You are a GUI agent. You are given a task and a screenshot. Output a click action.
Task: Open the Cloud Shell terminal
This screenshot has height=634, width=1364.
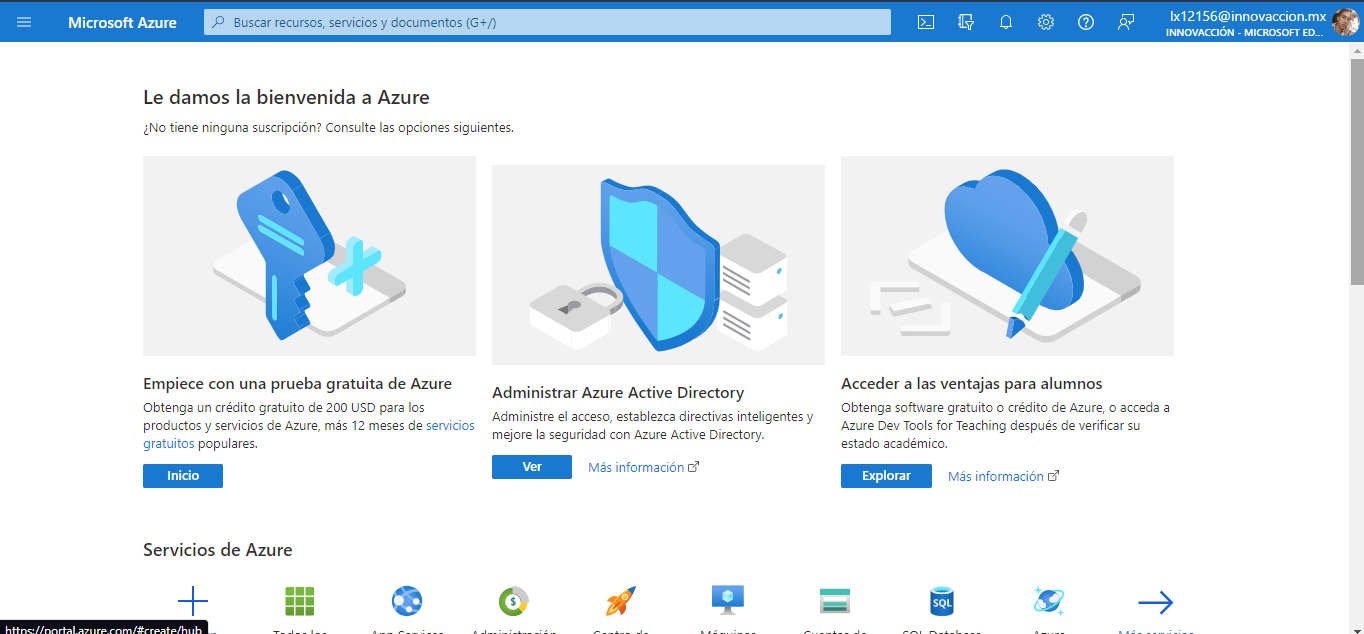(925, 21)
